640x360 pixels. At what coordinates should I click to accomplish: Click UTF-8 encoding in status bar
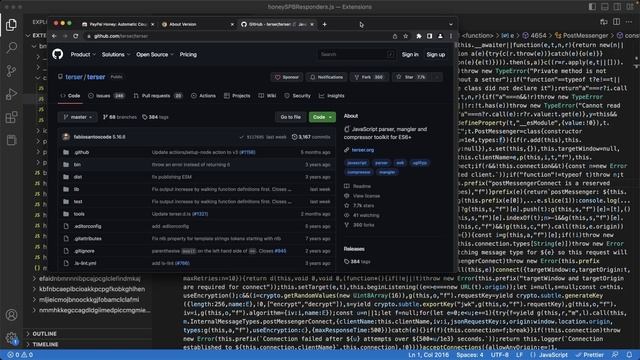[x=500, y=355]
